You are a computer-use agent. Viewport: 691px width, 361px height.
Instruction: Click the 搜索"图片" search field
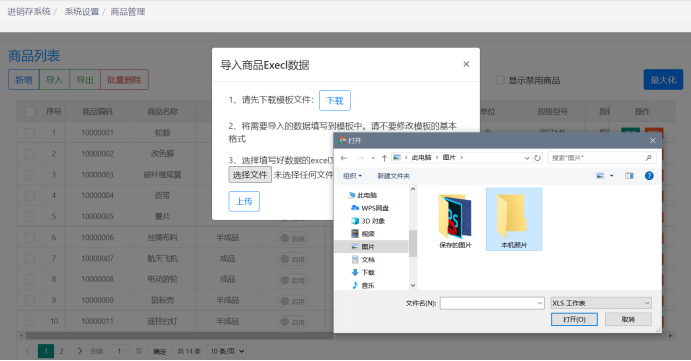tap(602, 158)
